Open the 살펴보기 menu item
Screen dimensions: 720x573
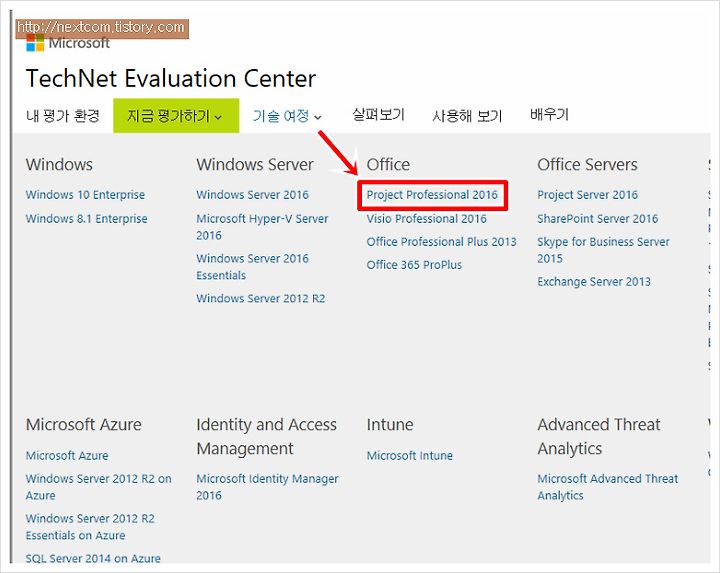[378, 114]
